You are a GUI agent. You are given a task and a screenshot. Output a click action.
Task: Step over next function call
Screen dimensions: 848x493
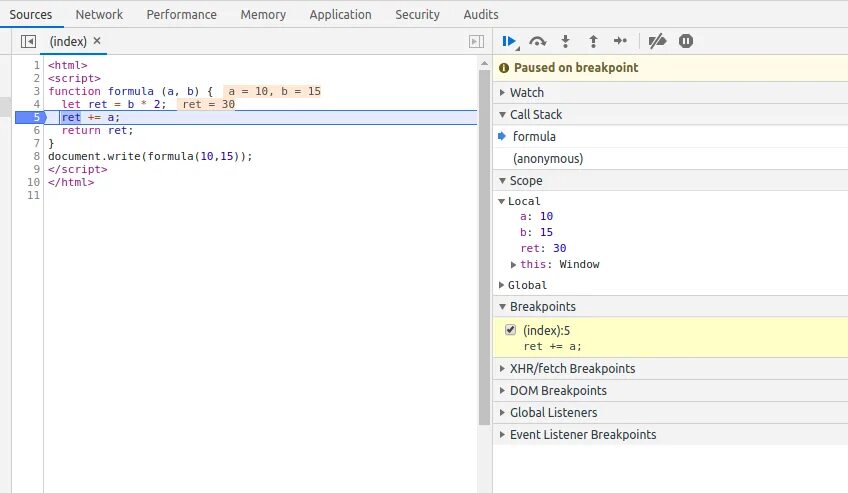coord(538,41)
